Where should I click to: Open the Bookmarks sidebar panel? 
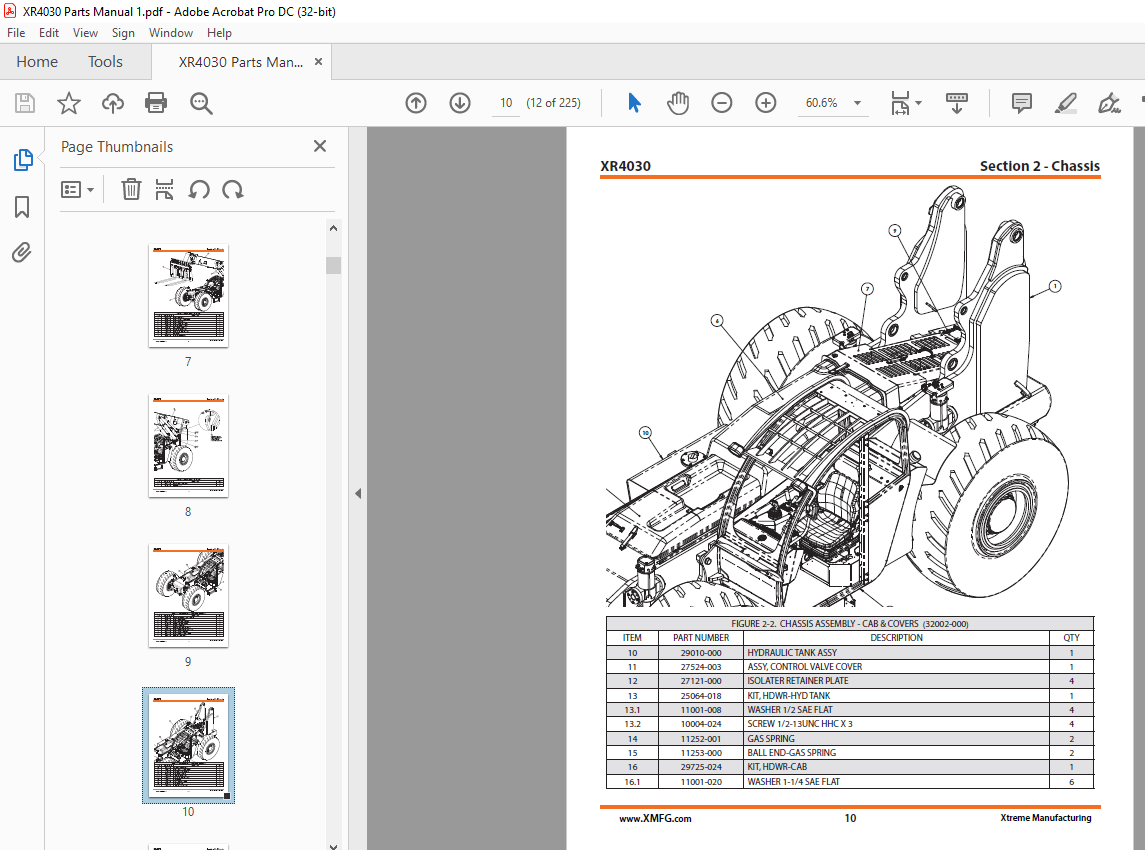point(22,207)
